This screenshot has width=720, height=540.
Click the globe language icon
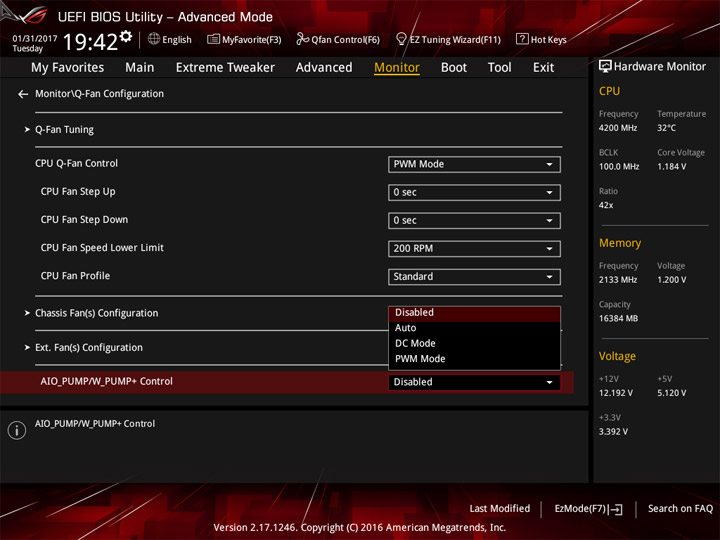coord(154,39)
